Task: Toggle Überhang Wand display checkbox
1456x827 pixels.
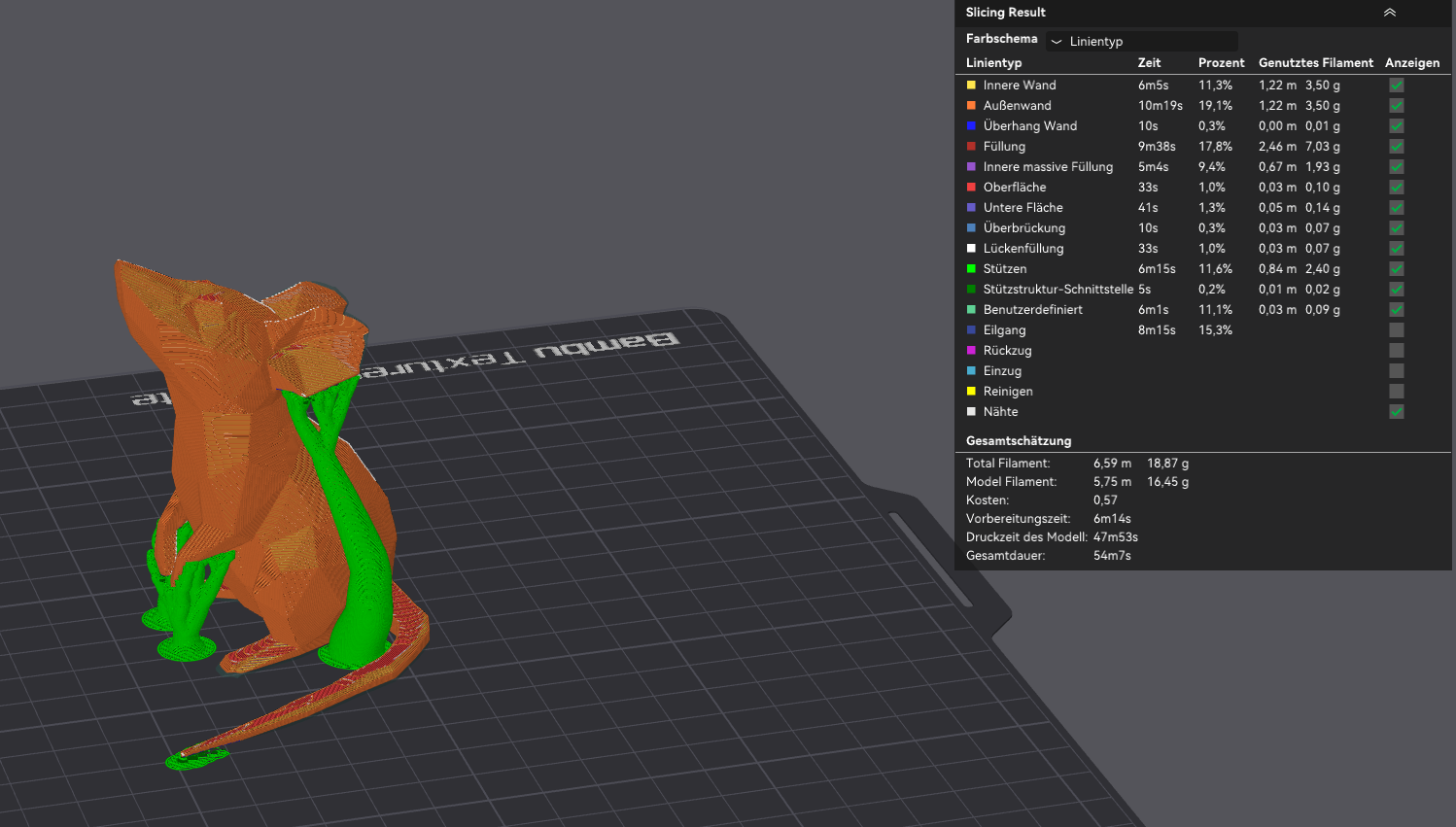Action: [1397, 126]
